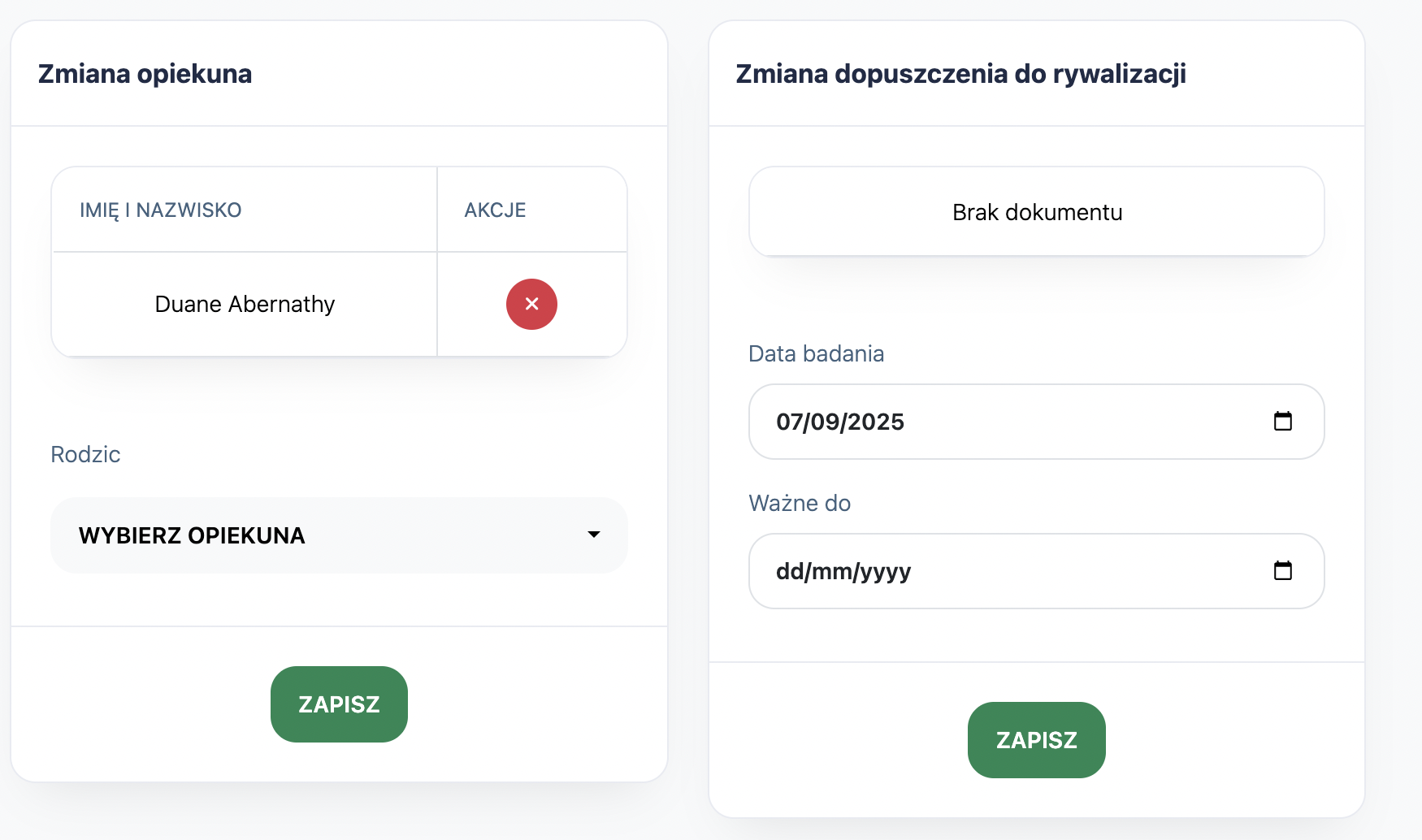The width and height of the screenshot is (1422, 840).
Task: Click the Imię i nazwisko column header
Action: tap(161, 210)
